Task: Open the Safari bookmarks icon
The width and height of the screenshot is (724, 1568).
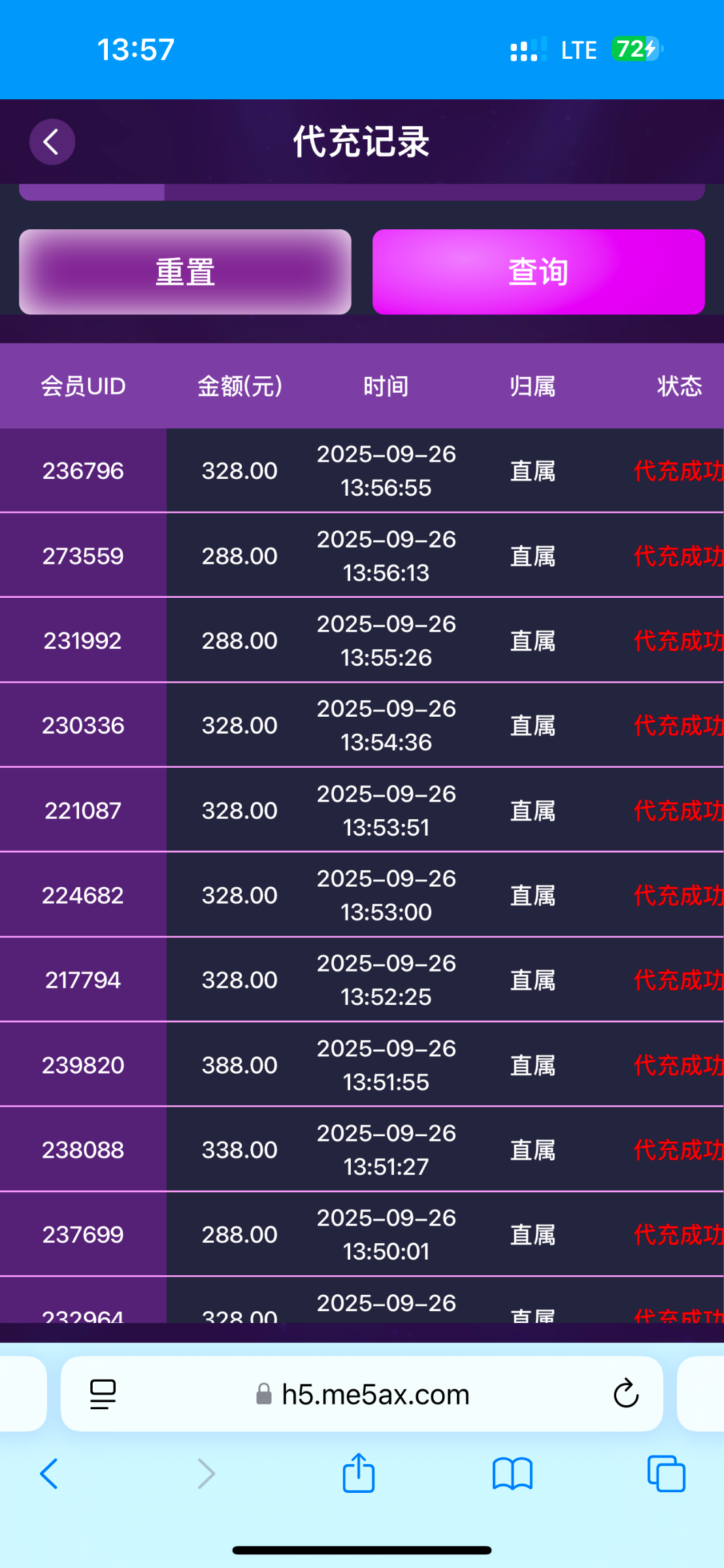Action: point(512,1474)
